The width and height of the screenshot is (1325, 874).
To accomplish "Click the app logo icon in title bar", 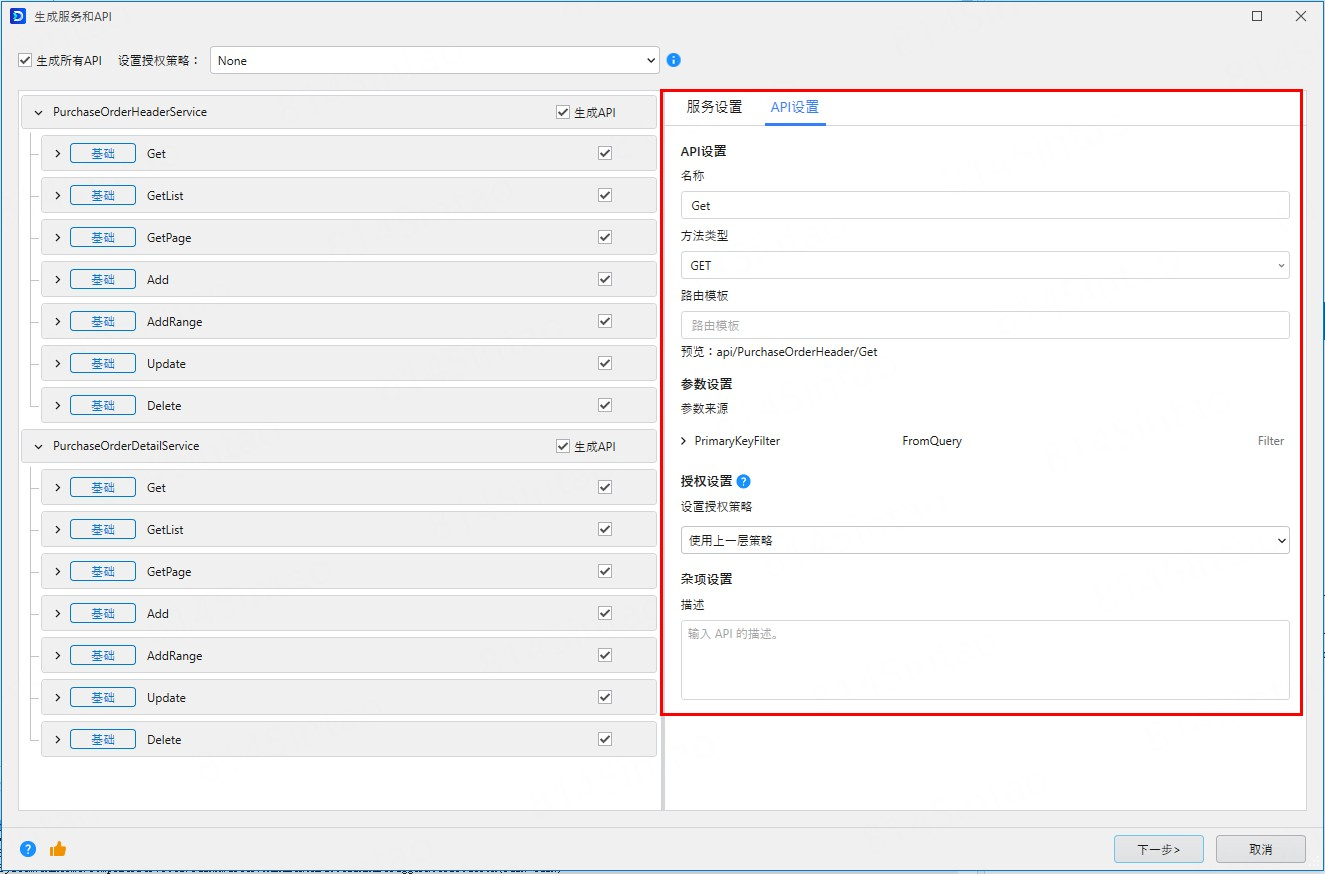I will [17, 16].
